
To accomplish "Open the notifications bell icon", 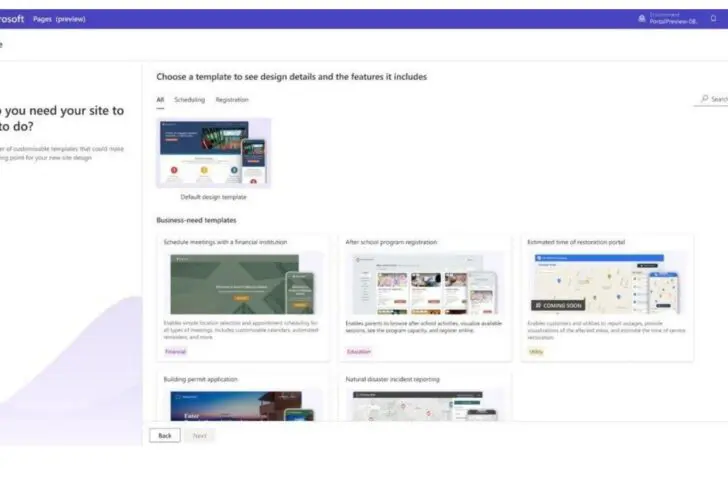I will 714,19.
